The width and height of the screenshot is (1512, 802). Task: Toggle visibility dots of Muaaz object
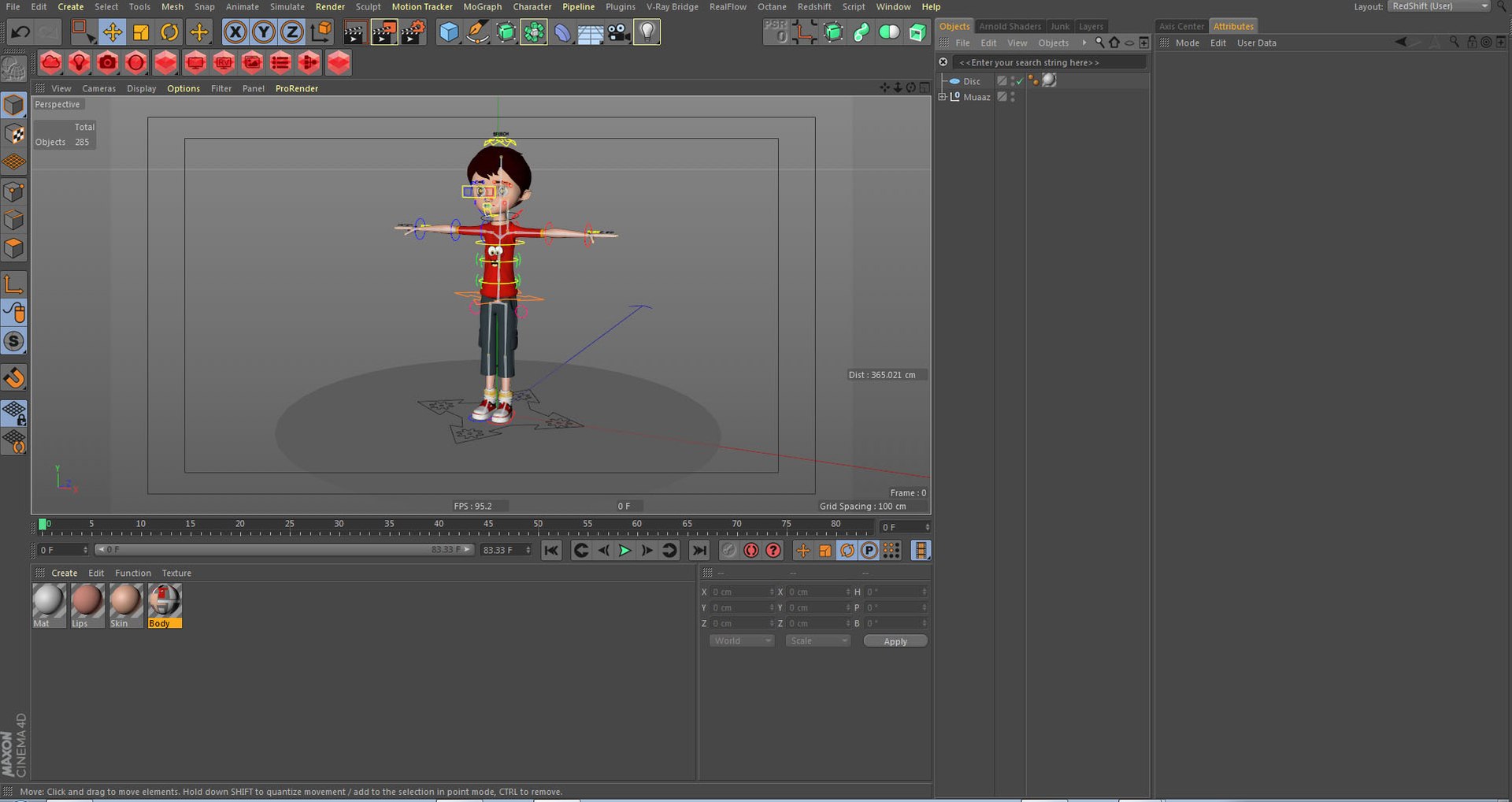click(1013, 97)
